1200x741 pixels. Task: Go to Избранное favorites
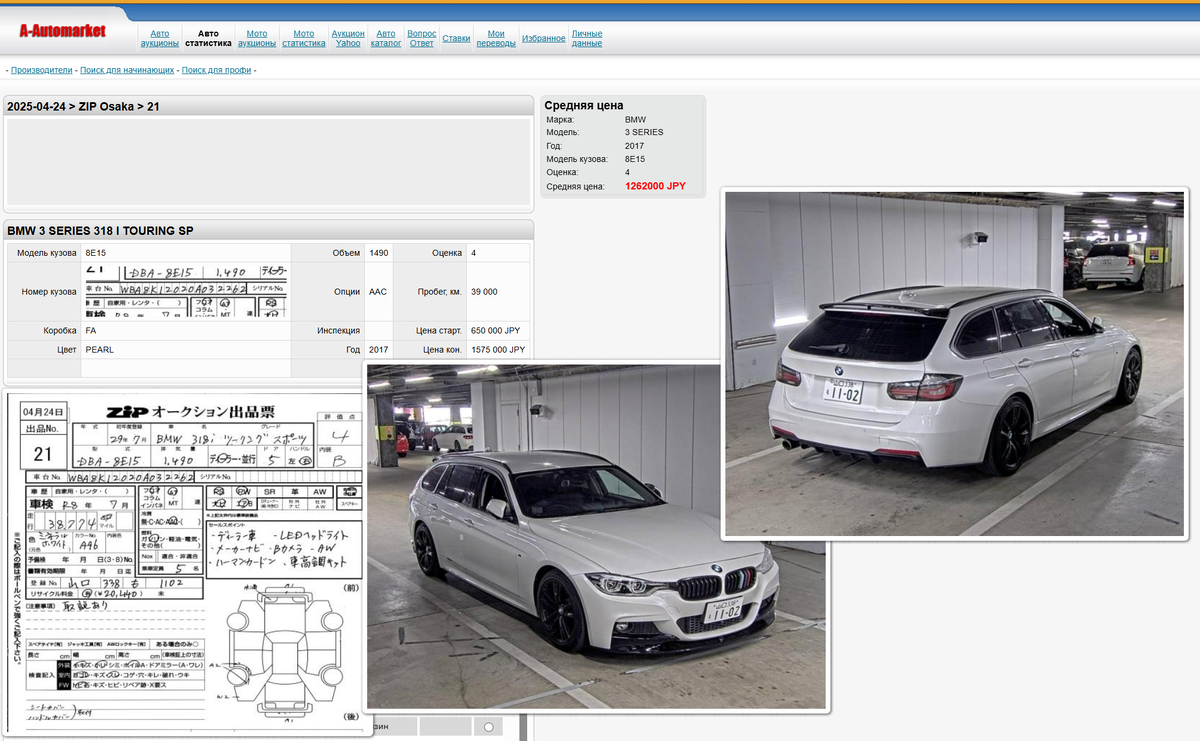543,38
